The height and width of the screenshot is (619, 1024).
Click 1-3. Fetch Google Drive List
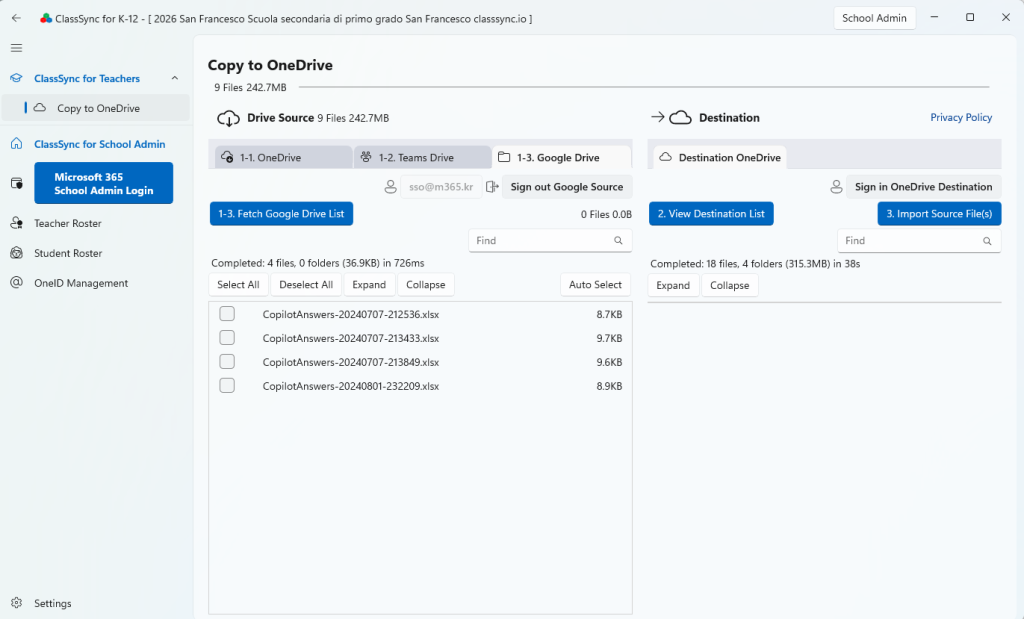[x=281, y=214]
